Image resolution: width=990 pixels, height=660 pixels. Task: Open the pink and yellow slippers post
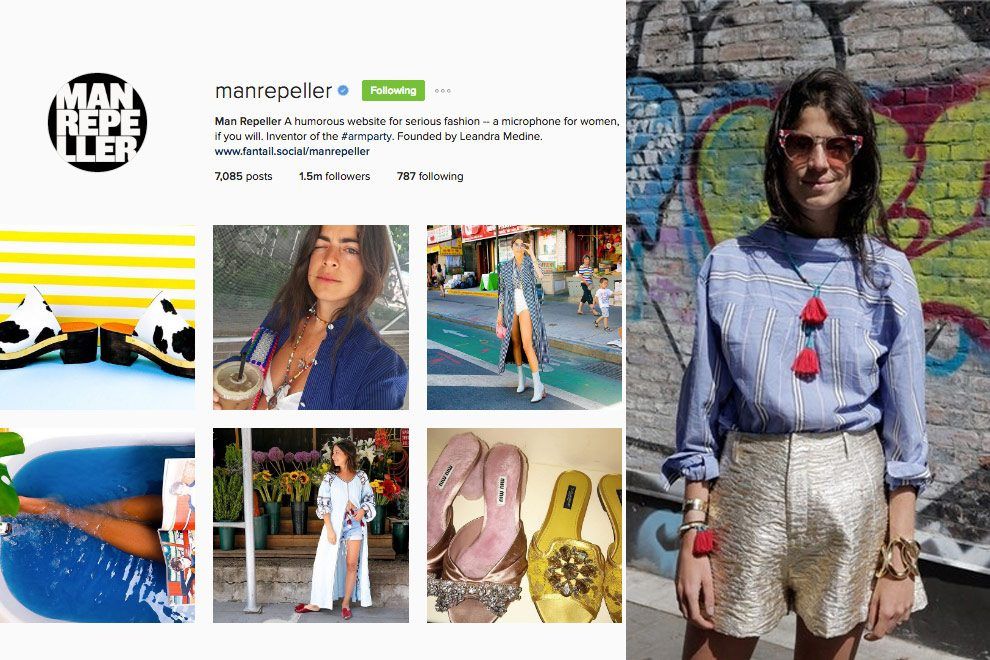tap(524, 525)
